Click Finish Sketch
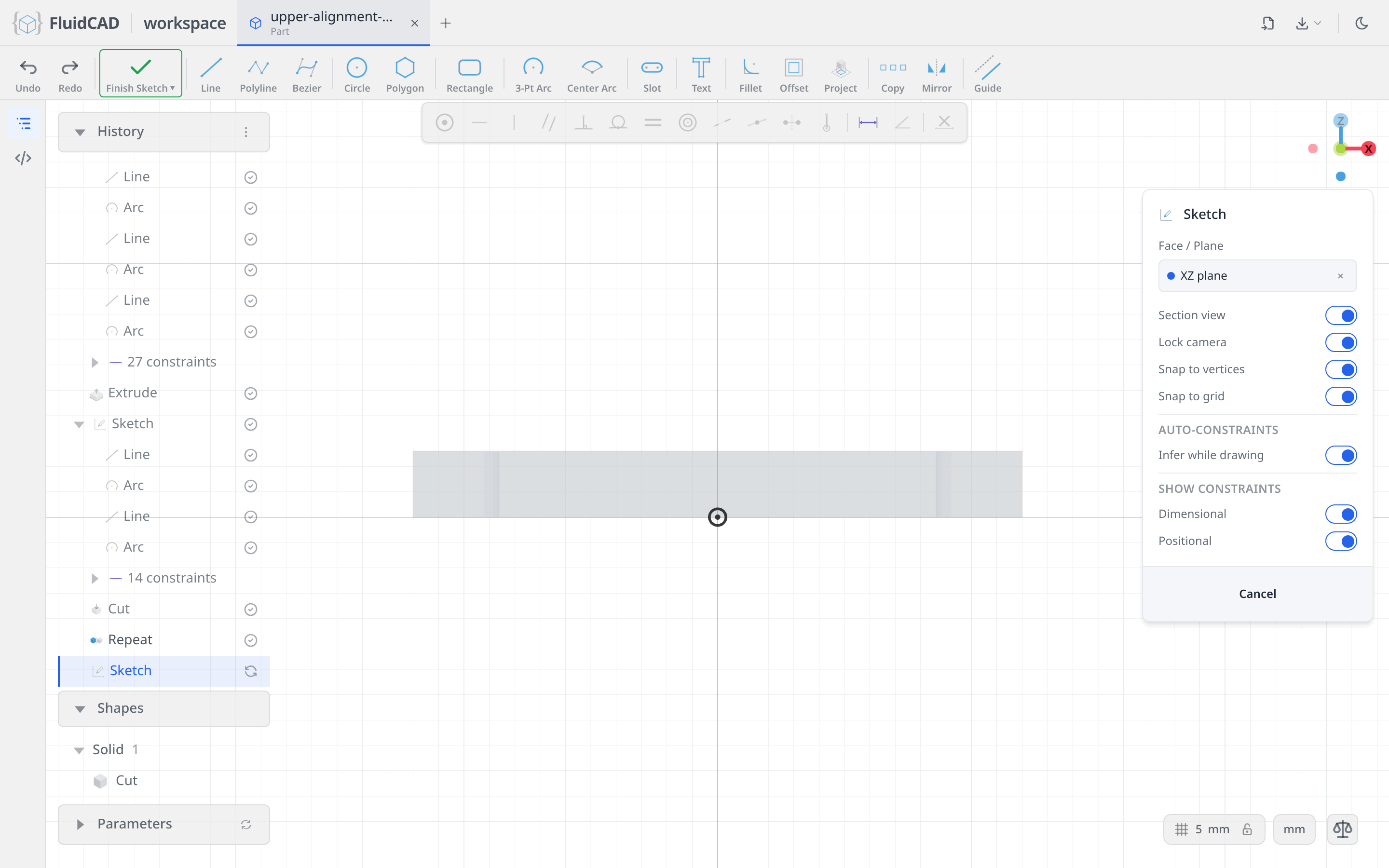 point(141,73)
